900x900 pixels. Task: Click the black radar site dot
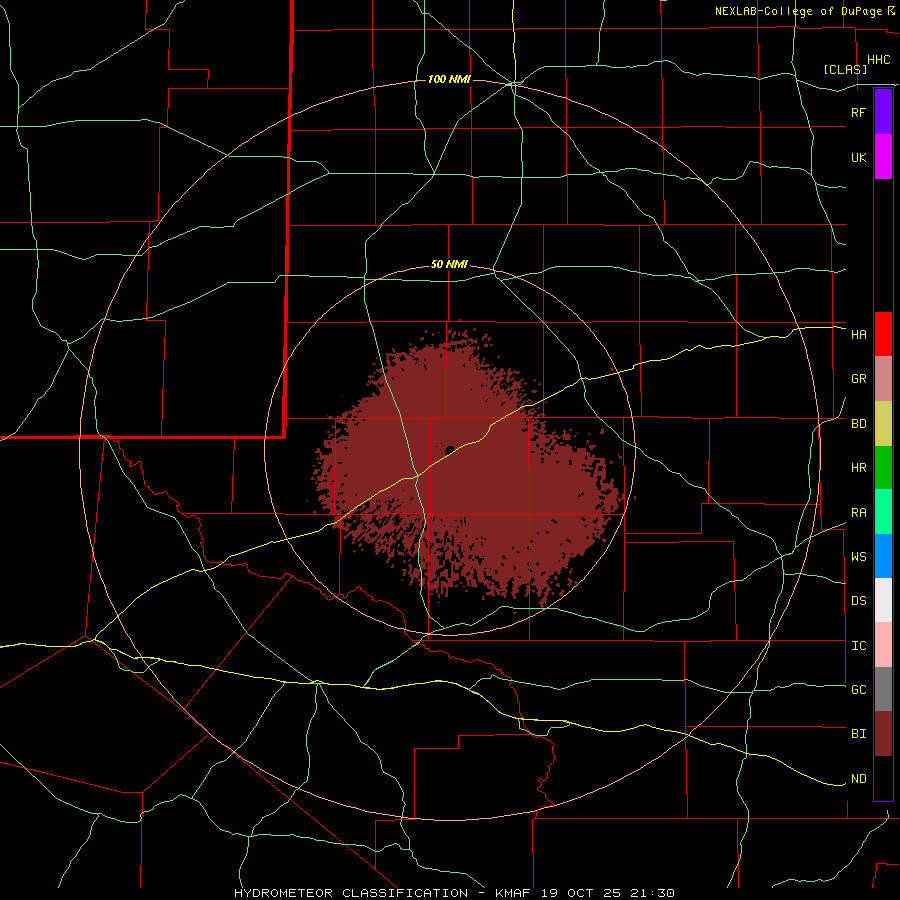click(x=450, y=449)
